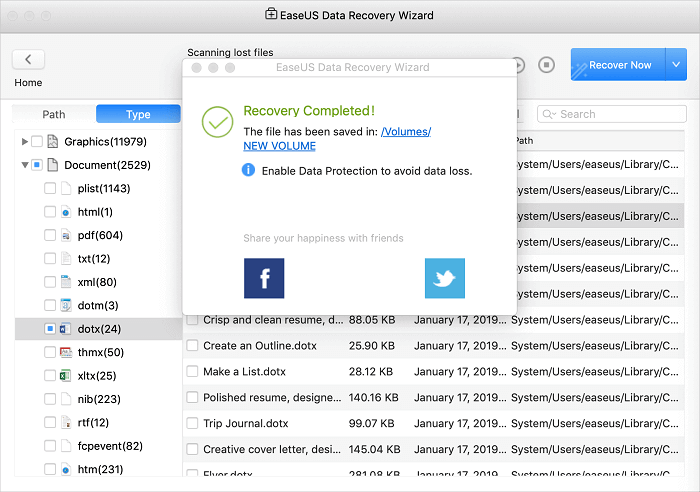The width and height of the screenshot is (700, 492).
Task: Click the xml file type icon
Action: pyautogui.click(x=66, y=282)
